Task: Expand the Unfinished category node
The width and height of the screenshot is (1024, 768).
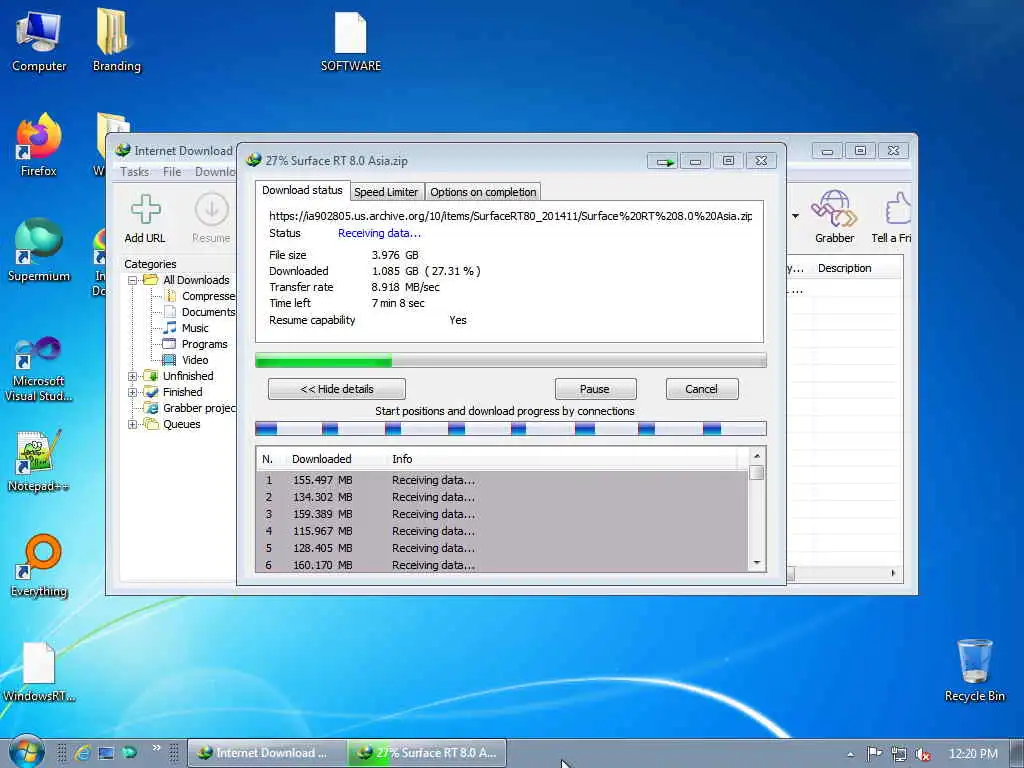Action: [x=133, y=376]
